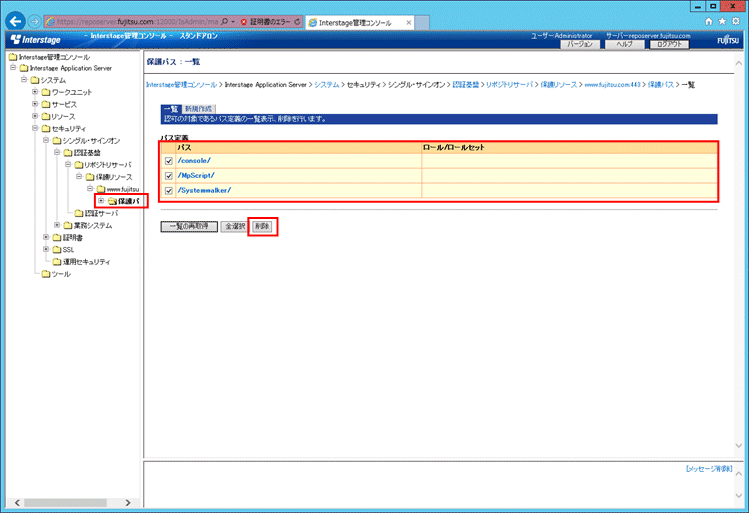Screen dimensions: 749x513
Task: Click the 業務システム folder icon
Action: pos(68,225)
